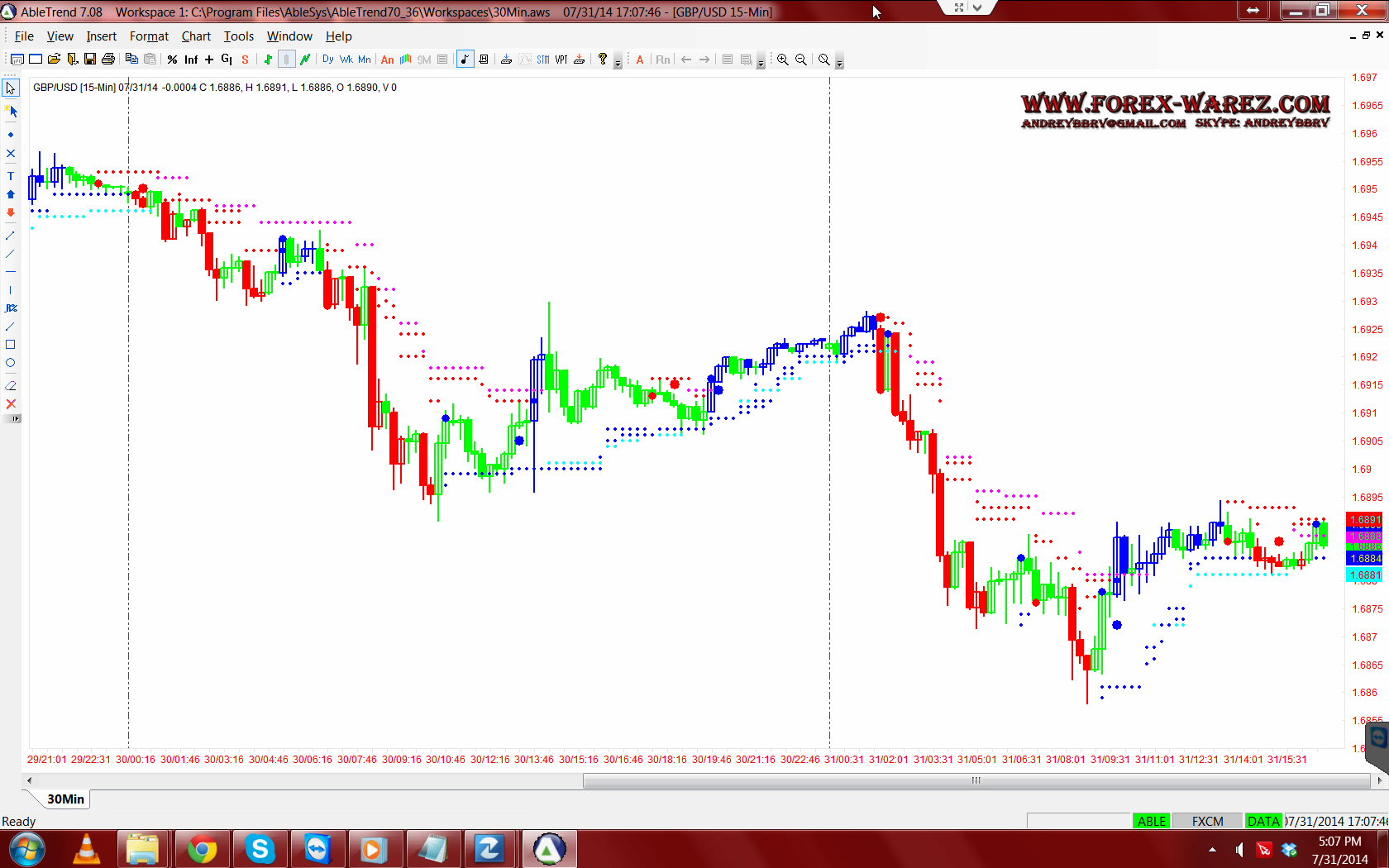Click the Dy daily timeframe button
1389x868 pixels.
click(328, 60)
